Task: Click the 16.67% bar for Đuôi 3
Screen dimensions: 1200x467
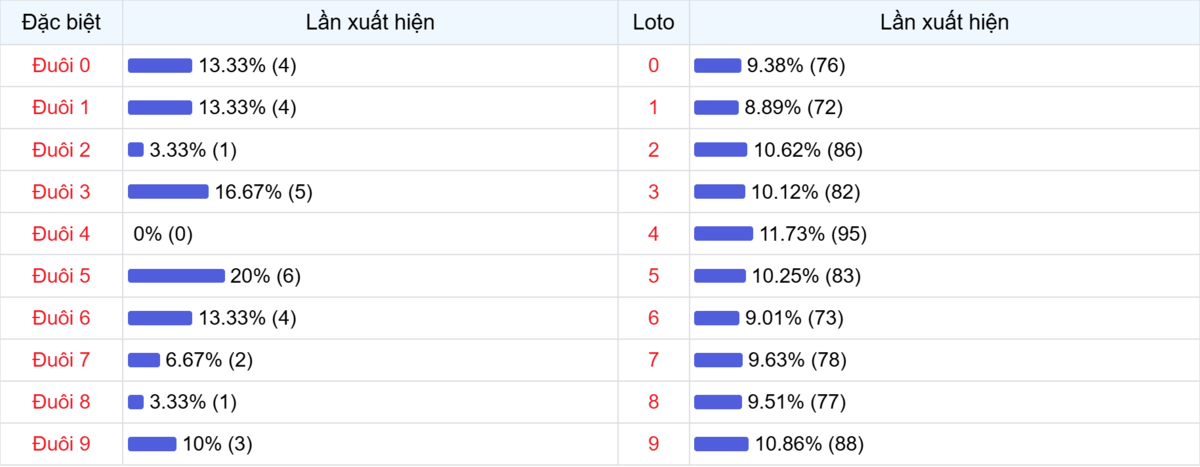Action: click(168, 192)
